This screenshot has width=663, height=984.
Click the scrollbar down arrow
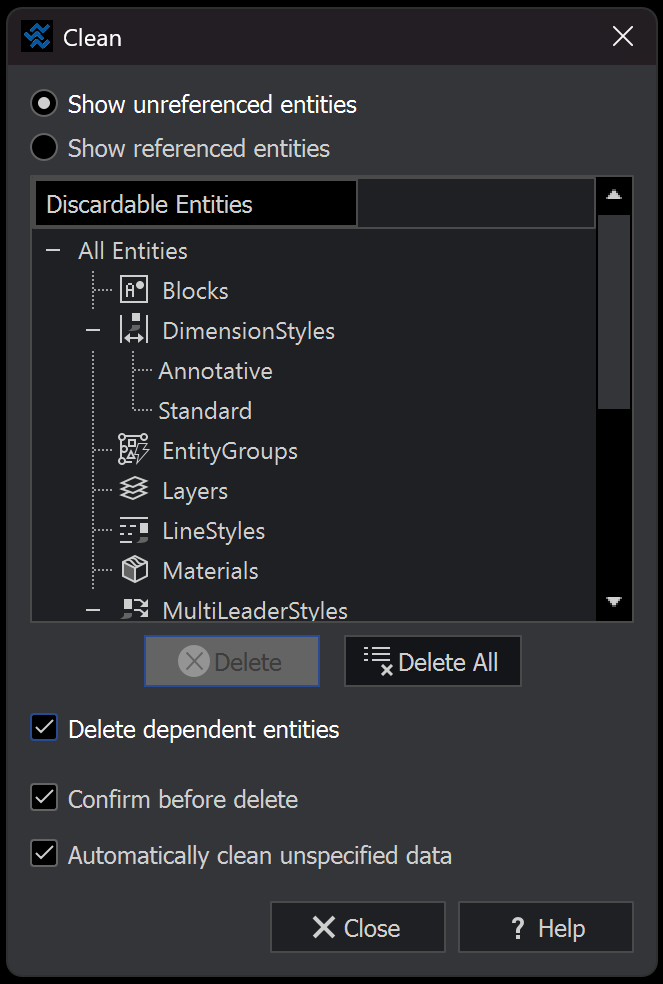coord(614,603)
